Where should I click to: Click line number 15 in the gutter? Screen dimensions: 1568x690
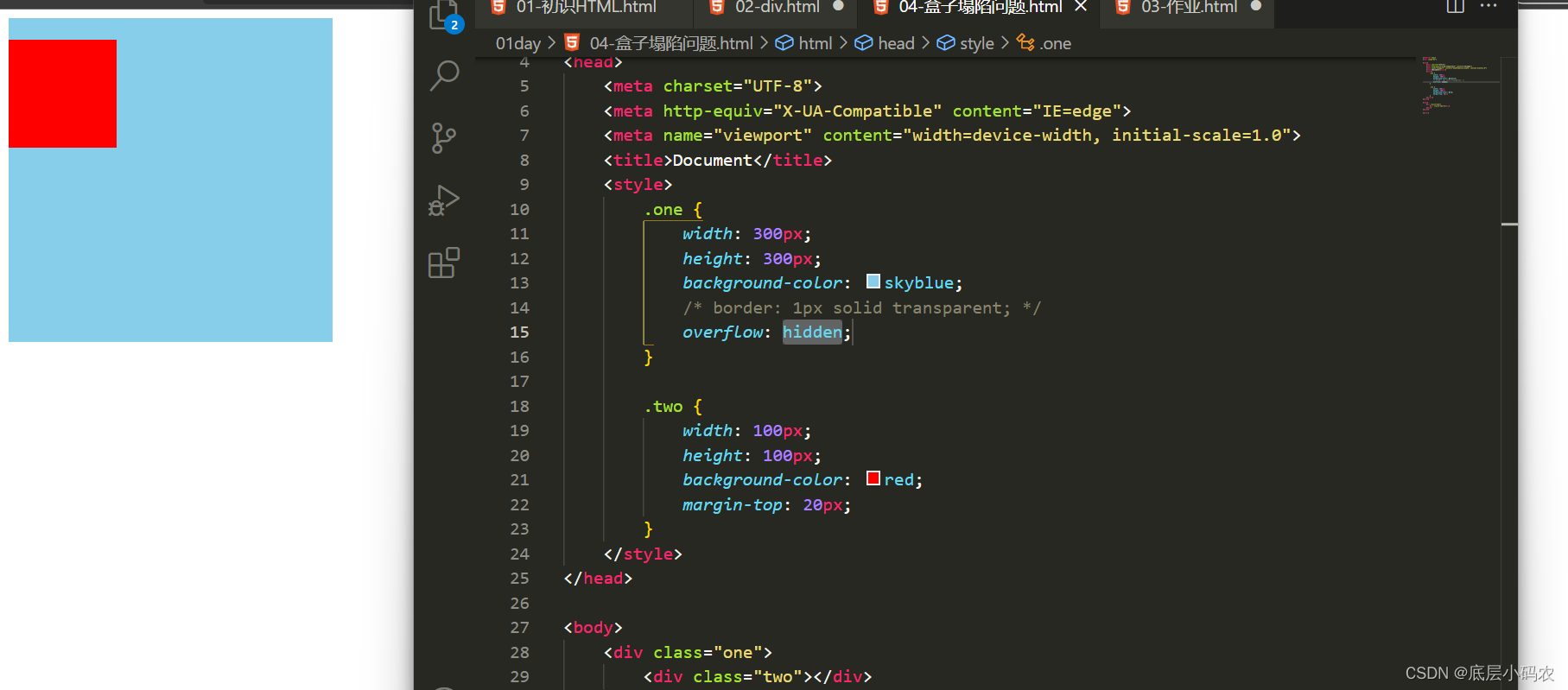519,332
